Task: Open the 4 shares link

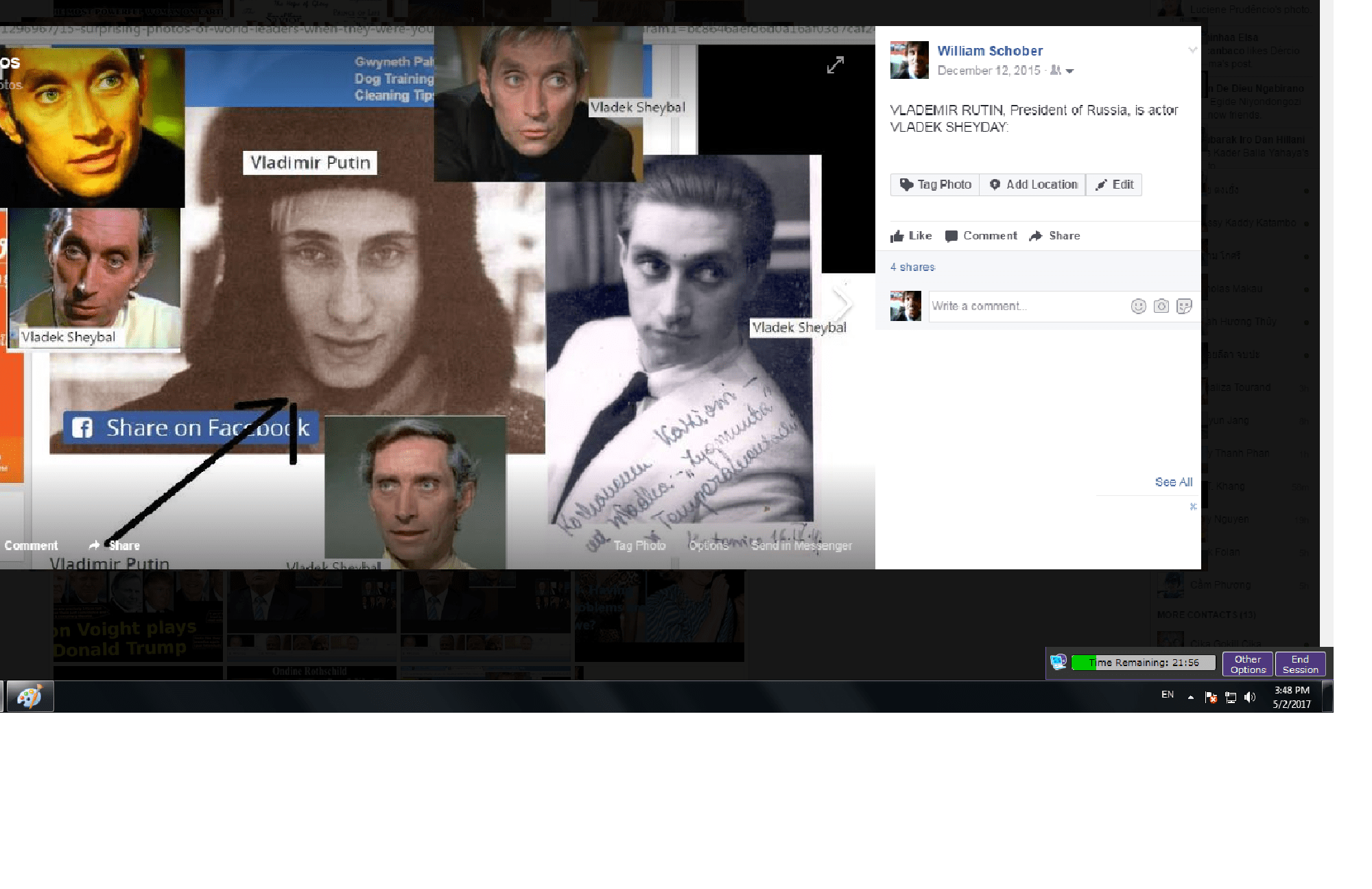Action: tap(912, 268)
